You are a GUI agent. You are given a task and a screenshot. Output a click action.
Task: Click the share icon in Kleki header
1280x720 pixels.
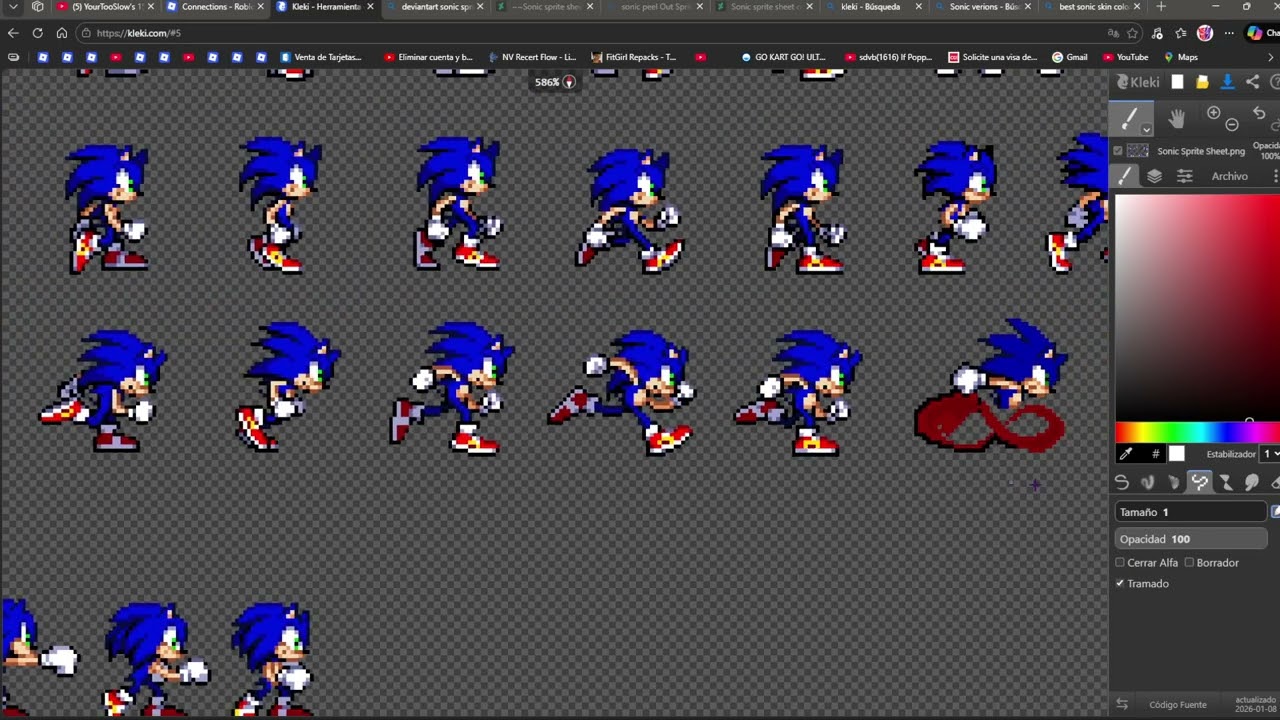(x=1252, y=82)
